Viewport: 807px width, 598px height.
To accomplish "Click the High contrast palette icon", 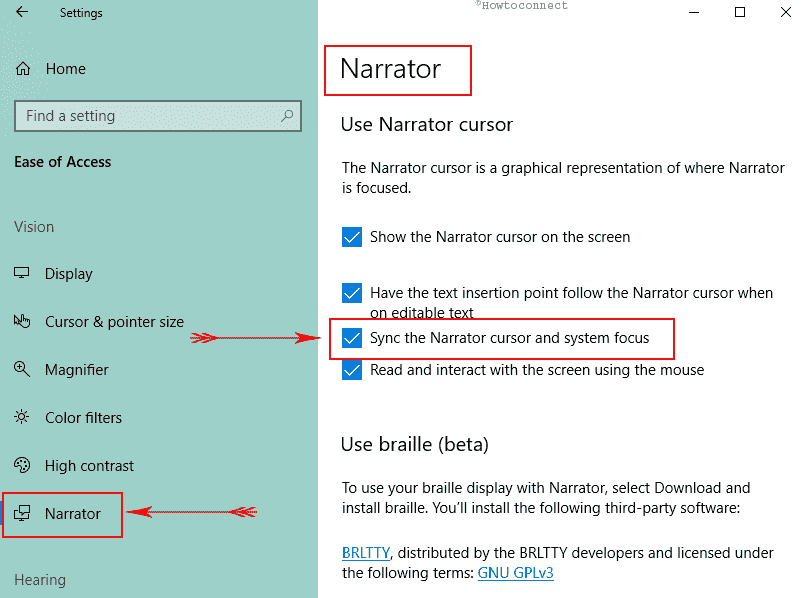I will [x=22, y=465].
